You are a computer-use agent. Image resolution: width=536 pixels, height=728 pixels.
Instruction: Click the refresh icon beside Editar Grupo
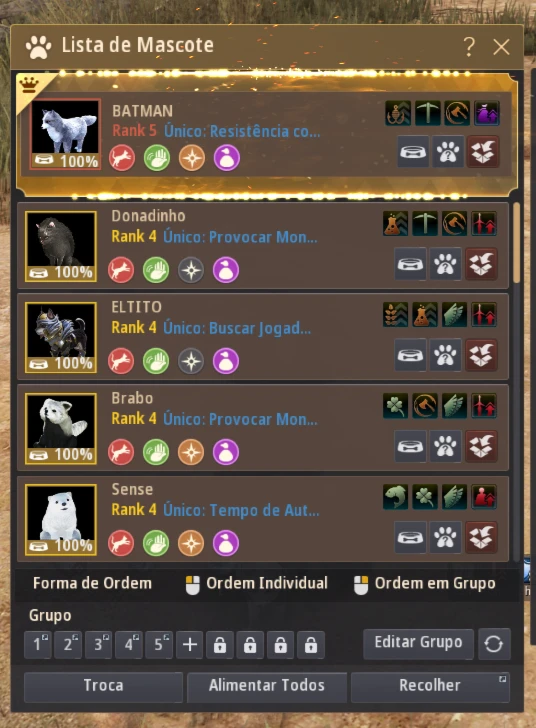[494, 644]
